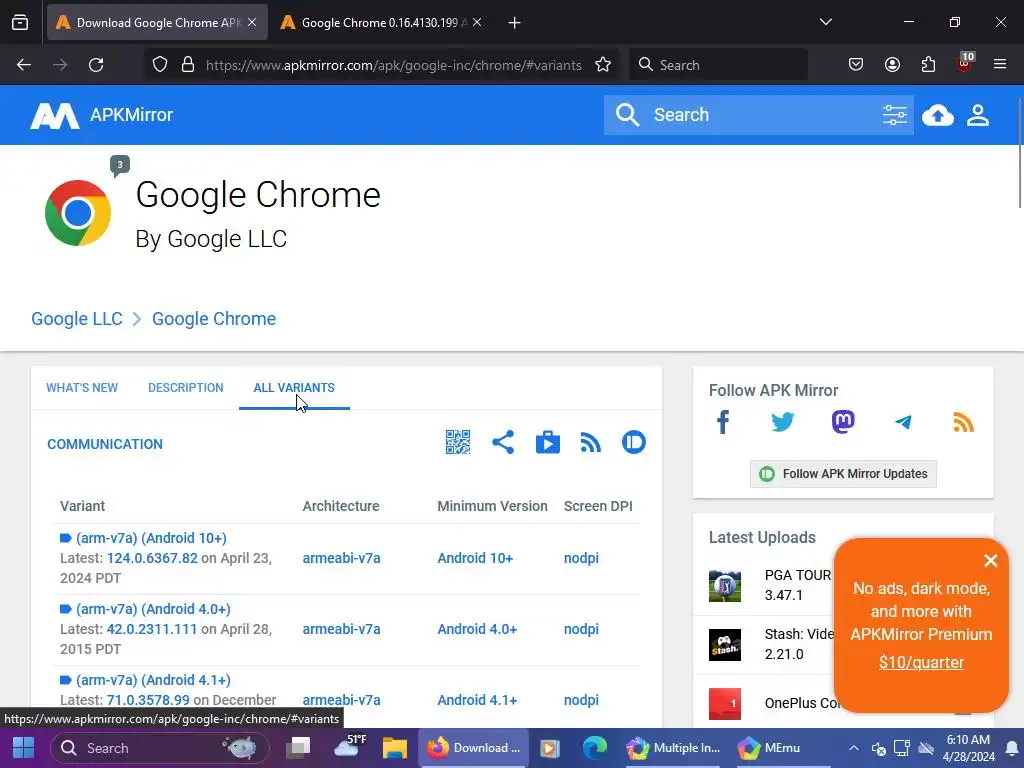Open Firefox account icon
1024x768 pixels.
(892, 65)
